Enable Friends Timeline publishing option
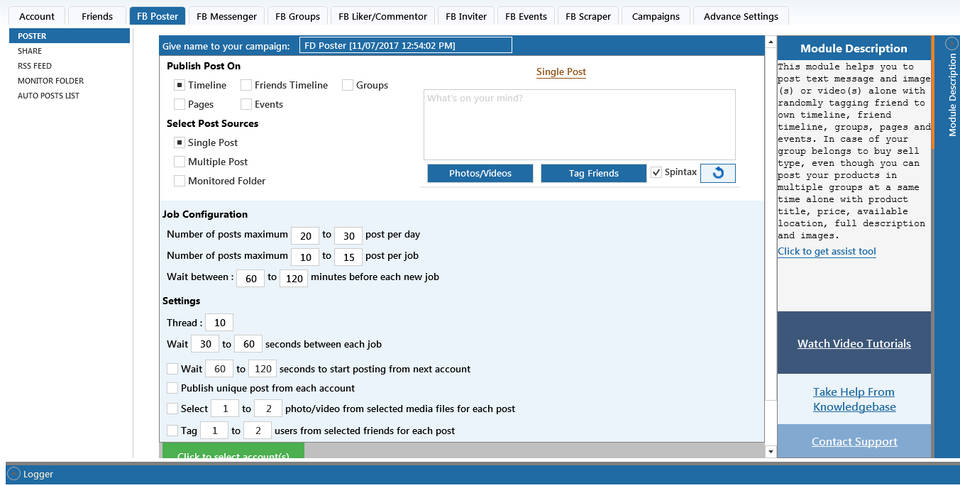The width and height of the screenshot is (960, 485). click(246, 86)
